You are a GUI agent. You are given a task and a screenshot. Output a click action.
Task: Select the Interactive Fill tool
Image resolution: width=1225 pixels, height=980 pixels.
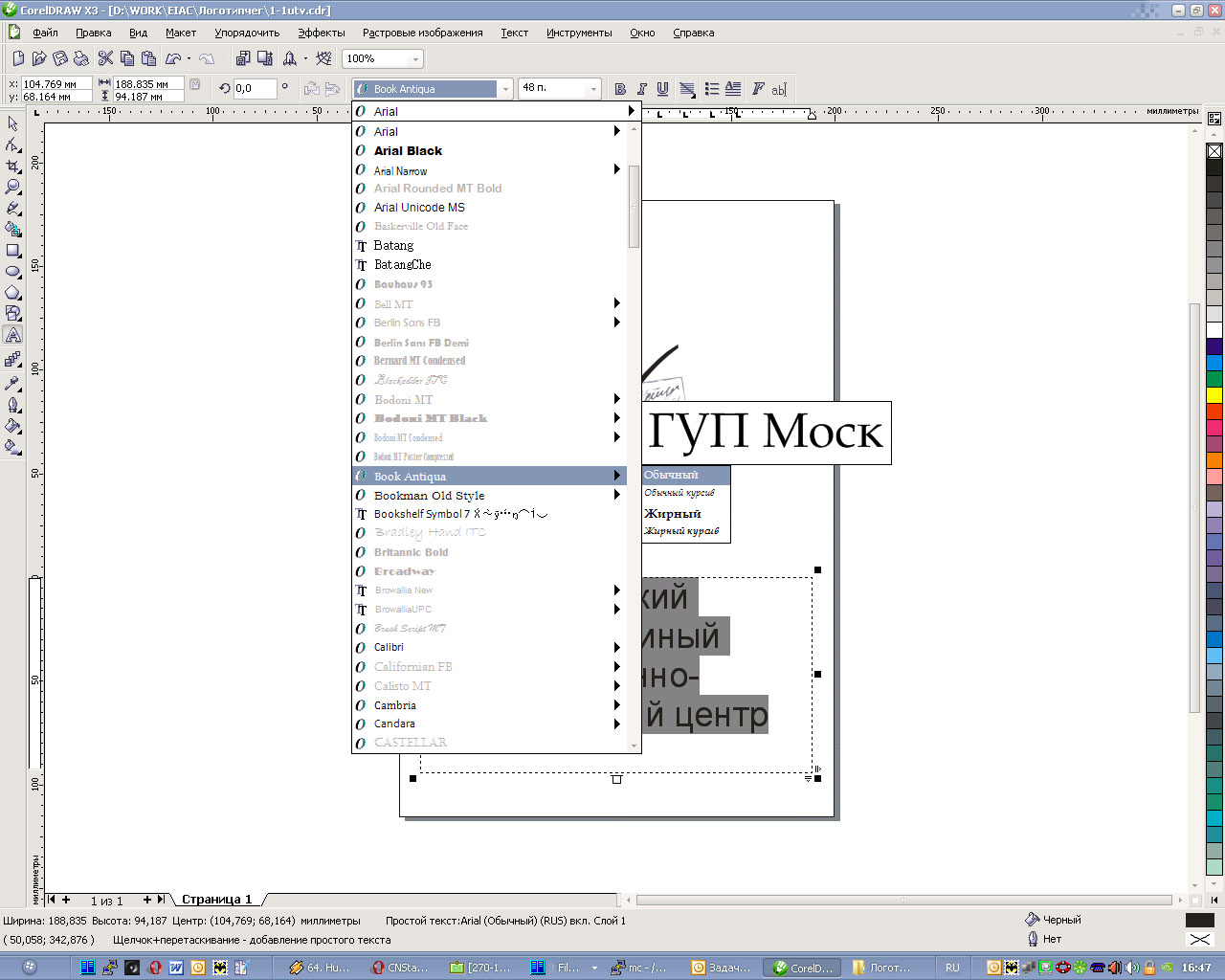tap(12, 446)
